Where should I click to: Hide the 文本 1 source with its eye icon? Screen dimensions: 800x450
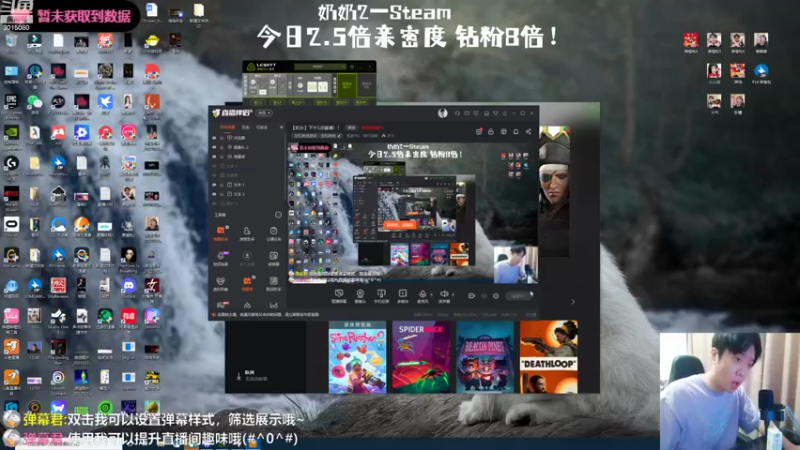click(x=214, y=185)
